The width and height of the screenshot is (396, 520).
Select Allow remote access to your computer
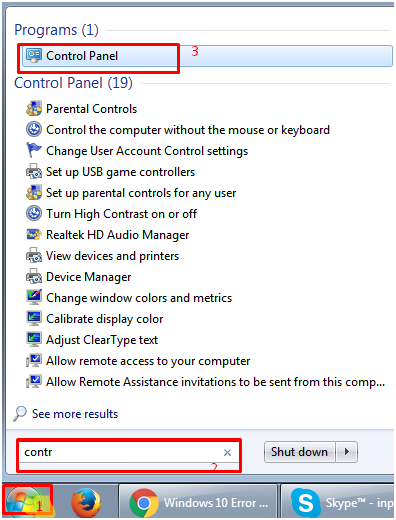point(148,361)
